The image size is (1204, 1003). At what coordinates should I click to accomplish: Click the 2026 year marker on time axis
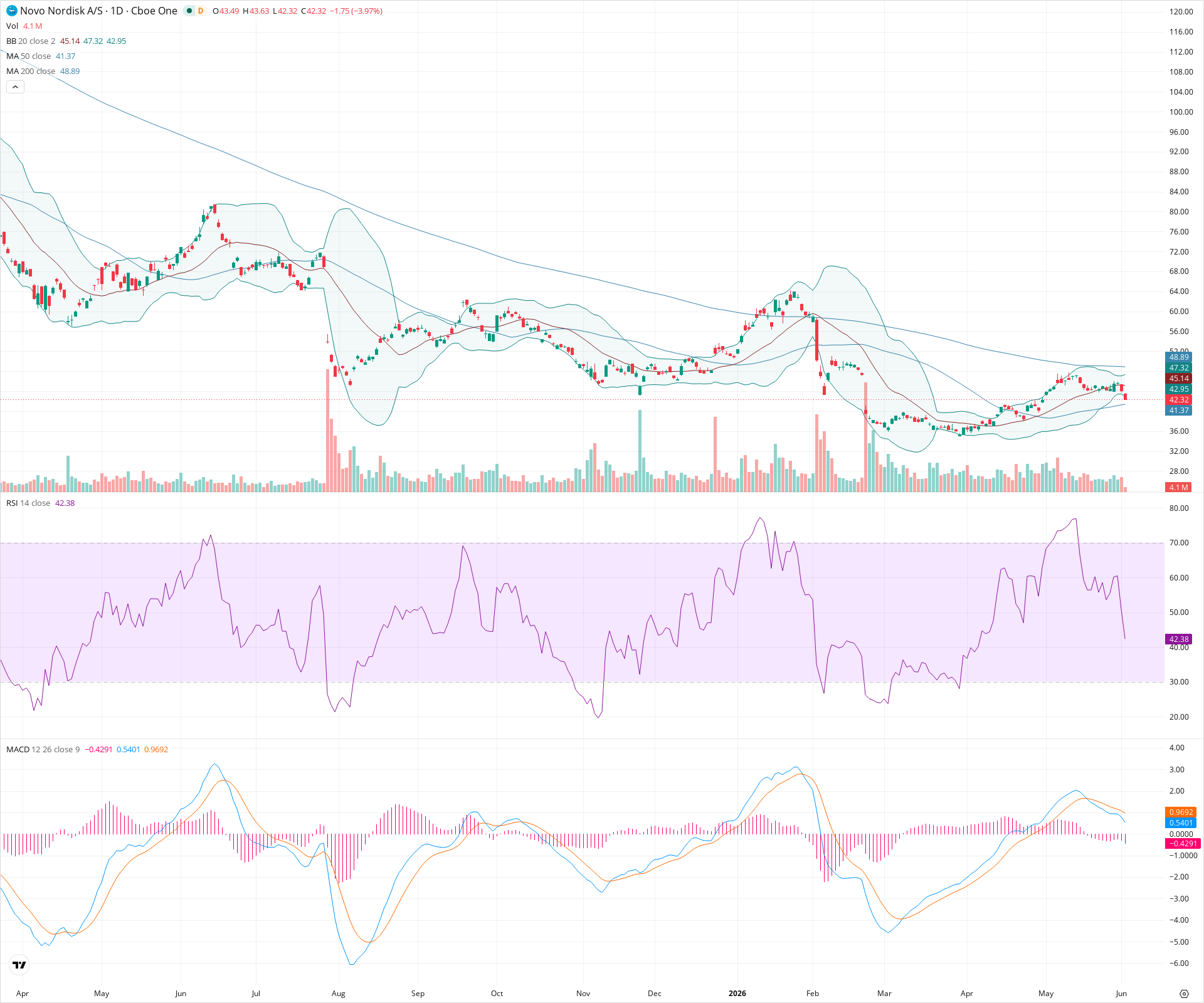[737, 994]
